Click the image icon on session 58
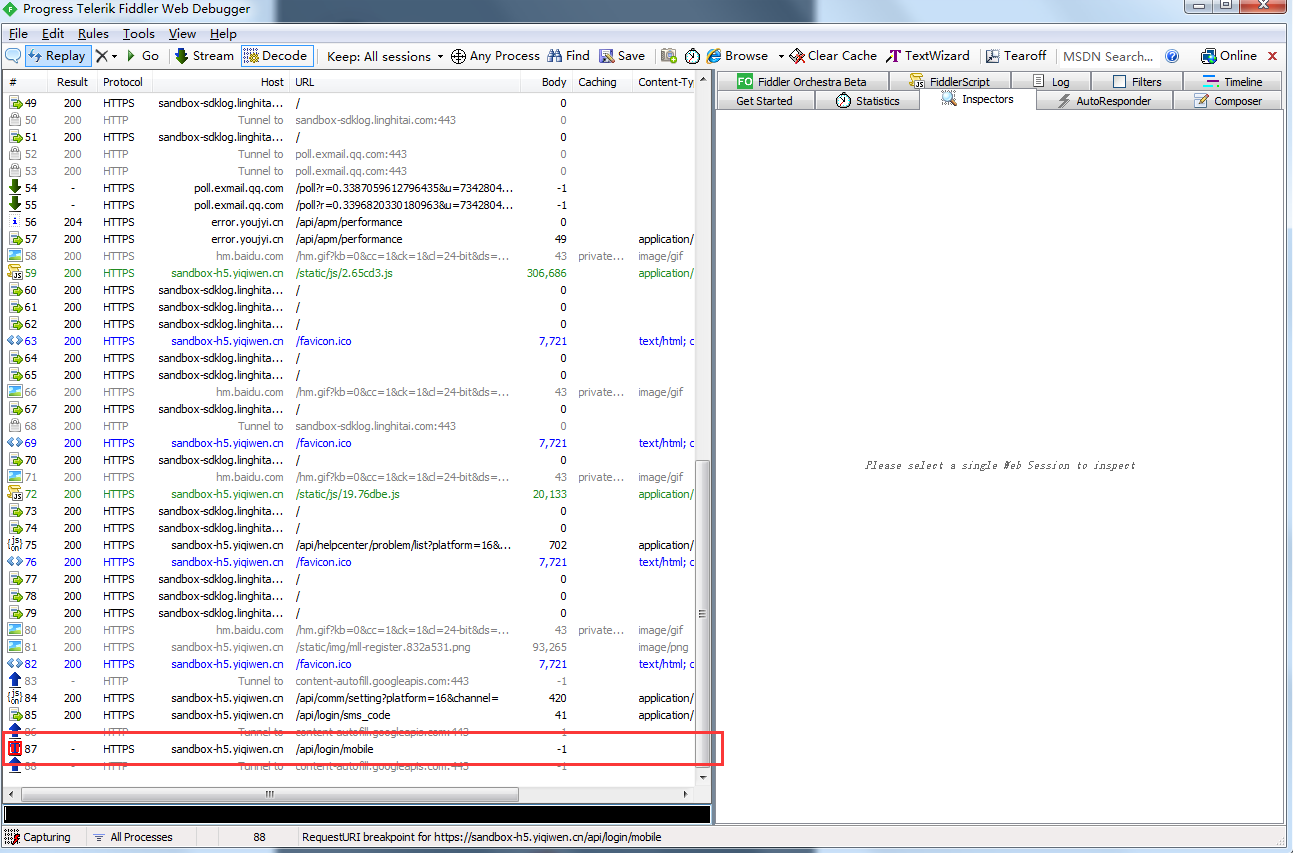 click(14, 256)
